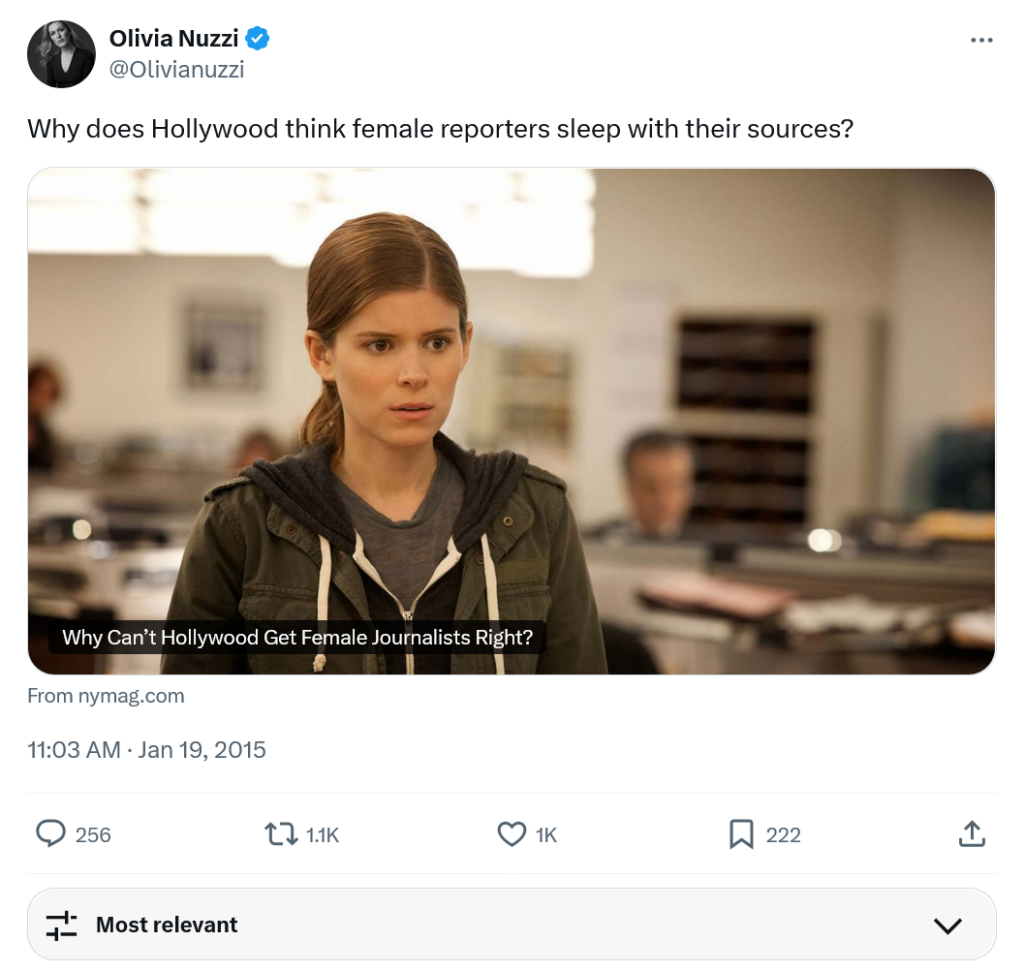Open the nymag.com article preview image
Viewport: 1024px width, 973px height.
[x=511, y=400]
